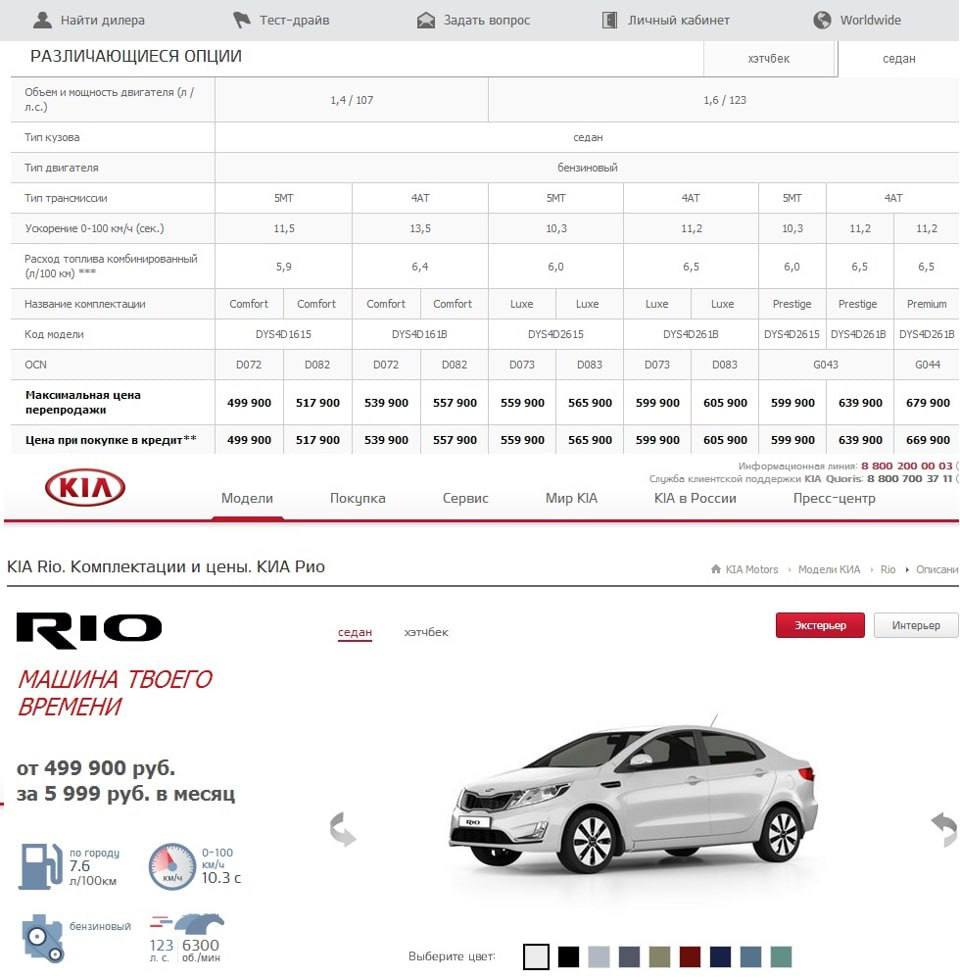The height and width of the screenshot is (979, 960).
Task: Choose the black car color swatch
Action: click(x=569, y=957)
